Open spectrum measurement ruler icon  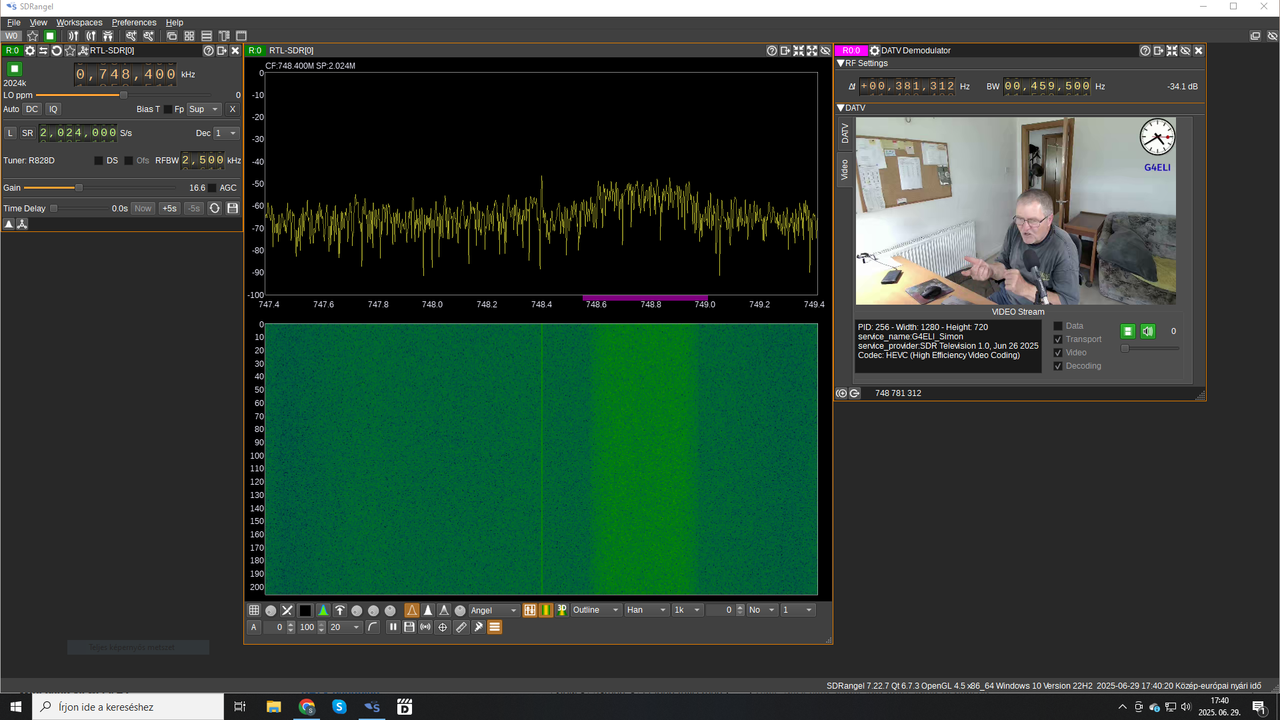tap(461, 627)
